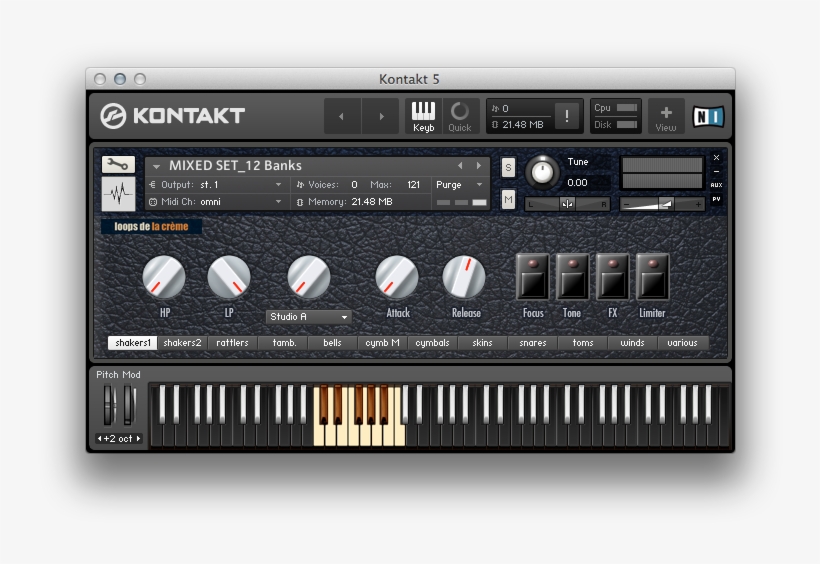The height and width of the screenshot is (564, 820).
Task: Click the Native Instruments NI logo
Action: click(708, 116)
